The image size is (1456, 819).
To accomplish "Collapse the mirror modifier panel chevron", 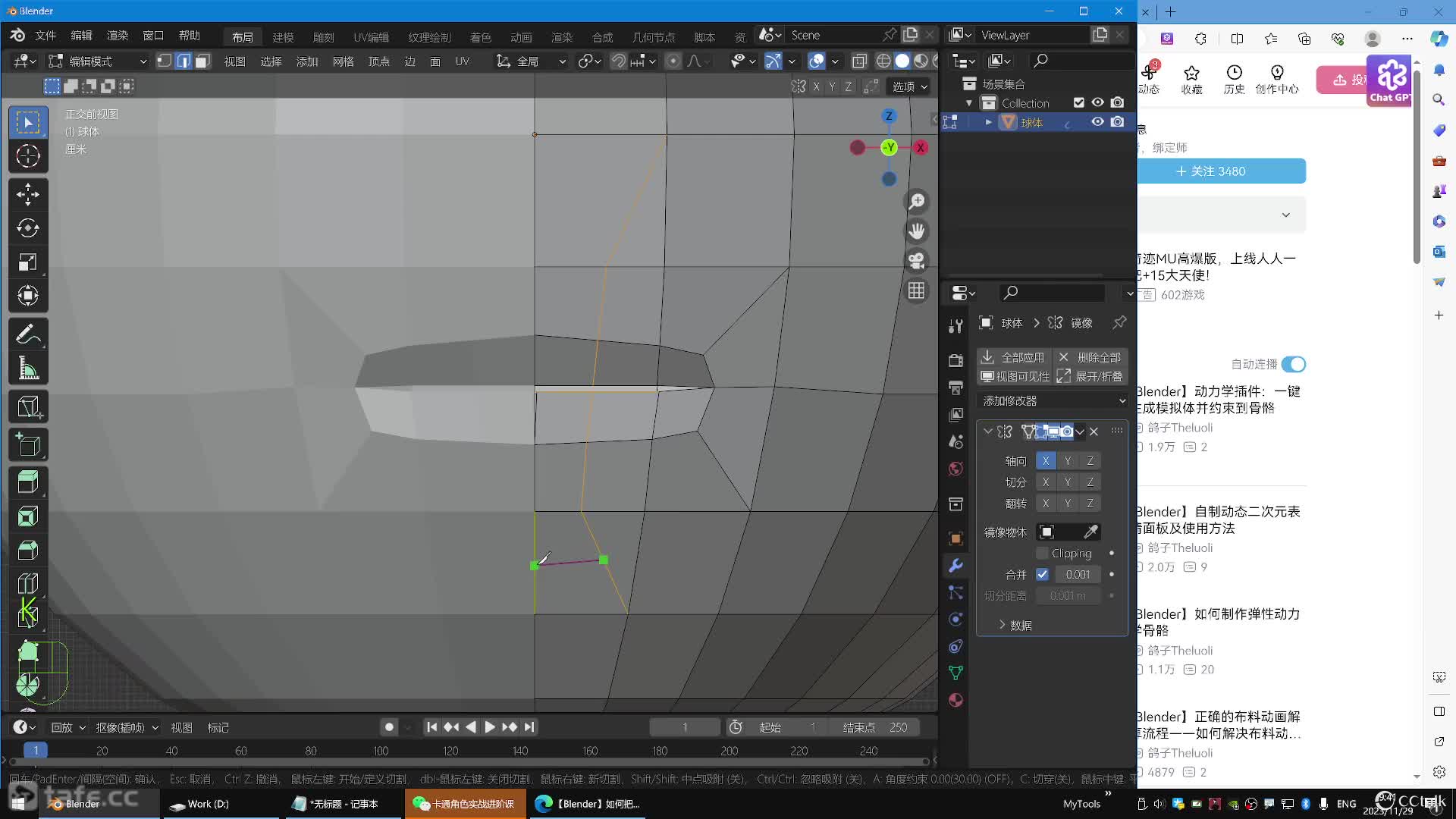I will click(987, 431).
